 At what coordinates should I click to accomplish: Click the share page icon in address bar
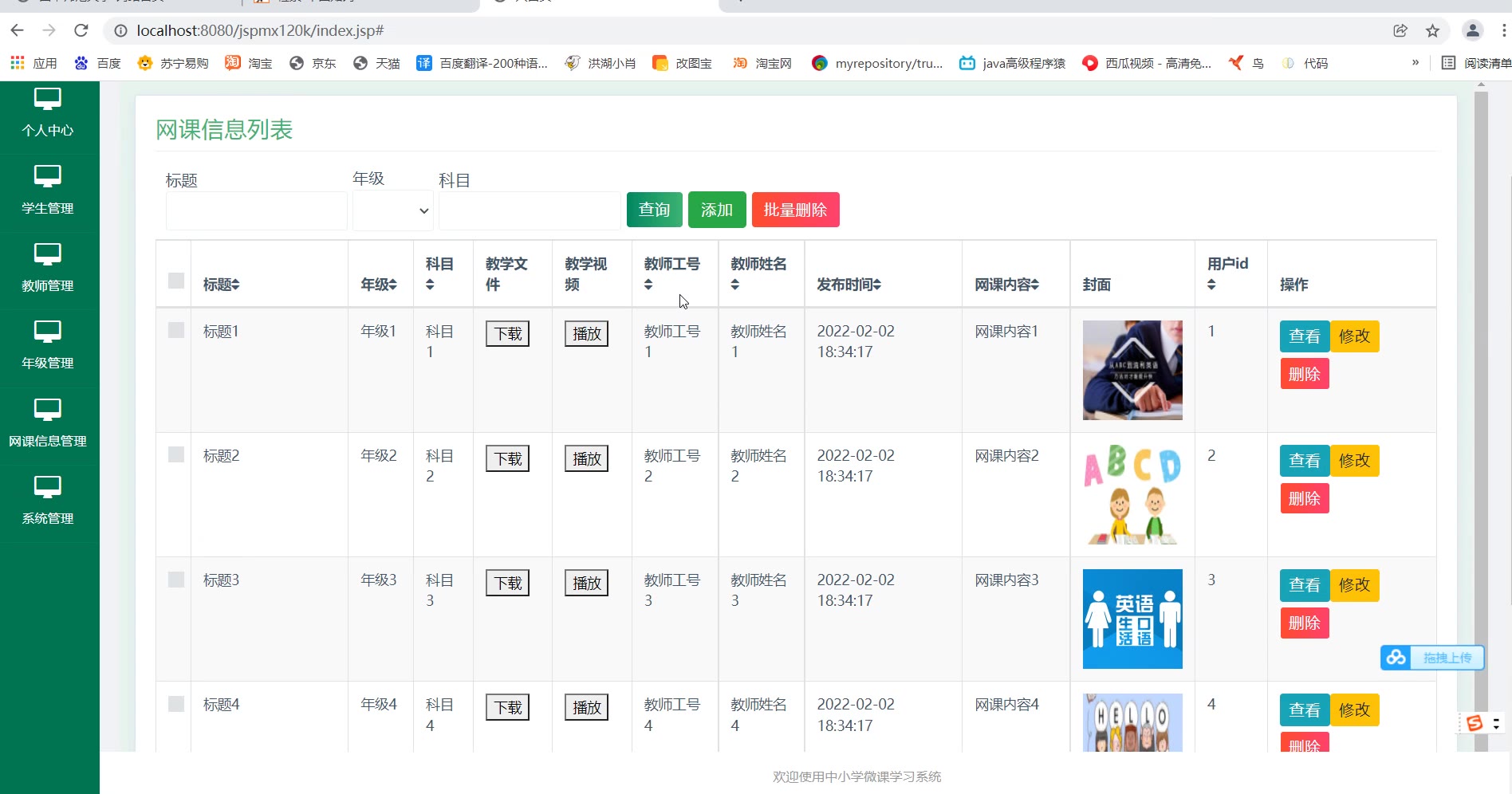(1400, 30)
